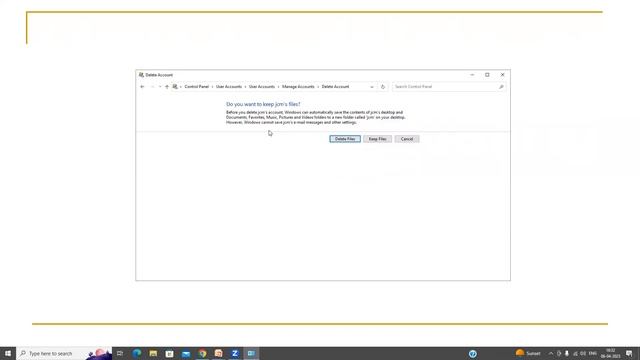Open the Mail app on taskbar
This screenshot has width=640, height=360.
[186, 353]
